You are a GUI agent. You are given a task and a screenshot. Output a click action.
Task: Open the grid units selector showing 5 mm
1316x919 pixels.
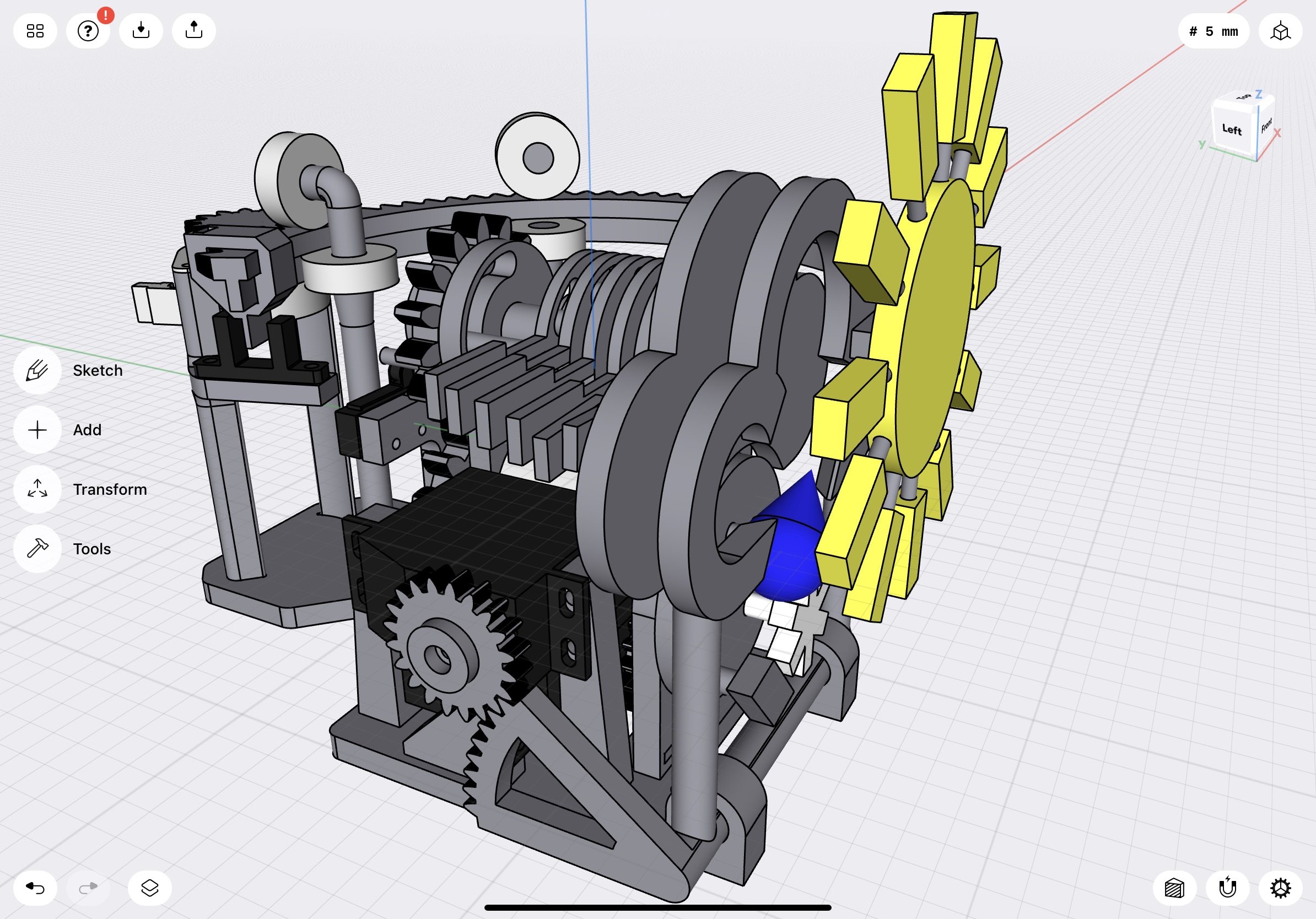pos(1213,30)
